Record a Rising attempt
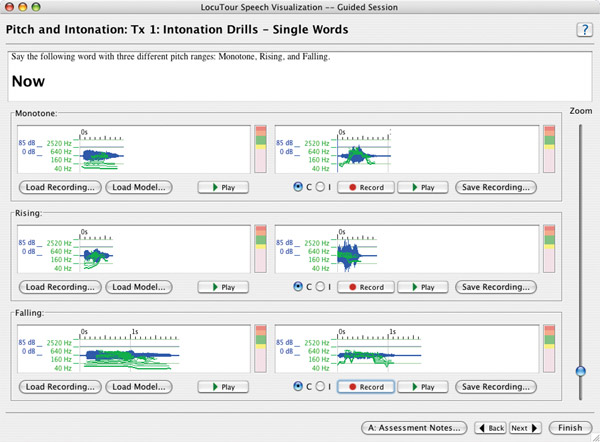This screenshot has width=600, height=442. pos(366,287)
